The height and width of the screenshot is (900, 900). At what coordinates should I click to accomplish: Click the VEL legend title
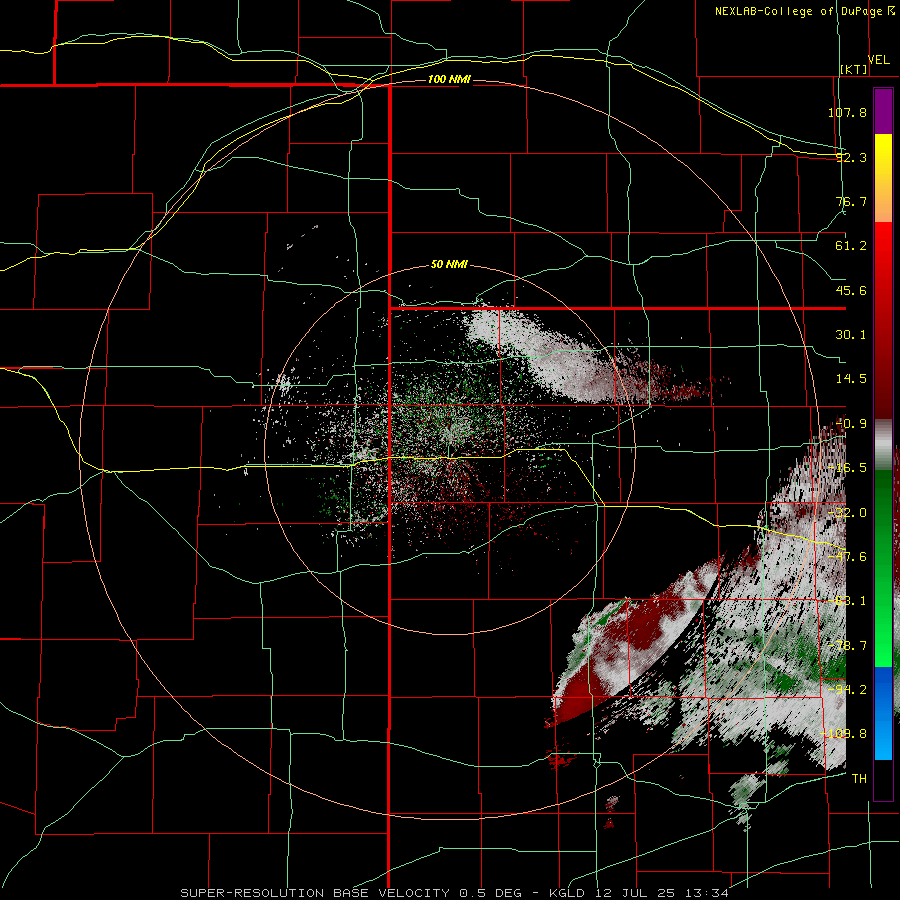878,60
